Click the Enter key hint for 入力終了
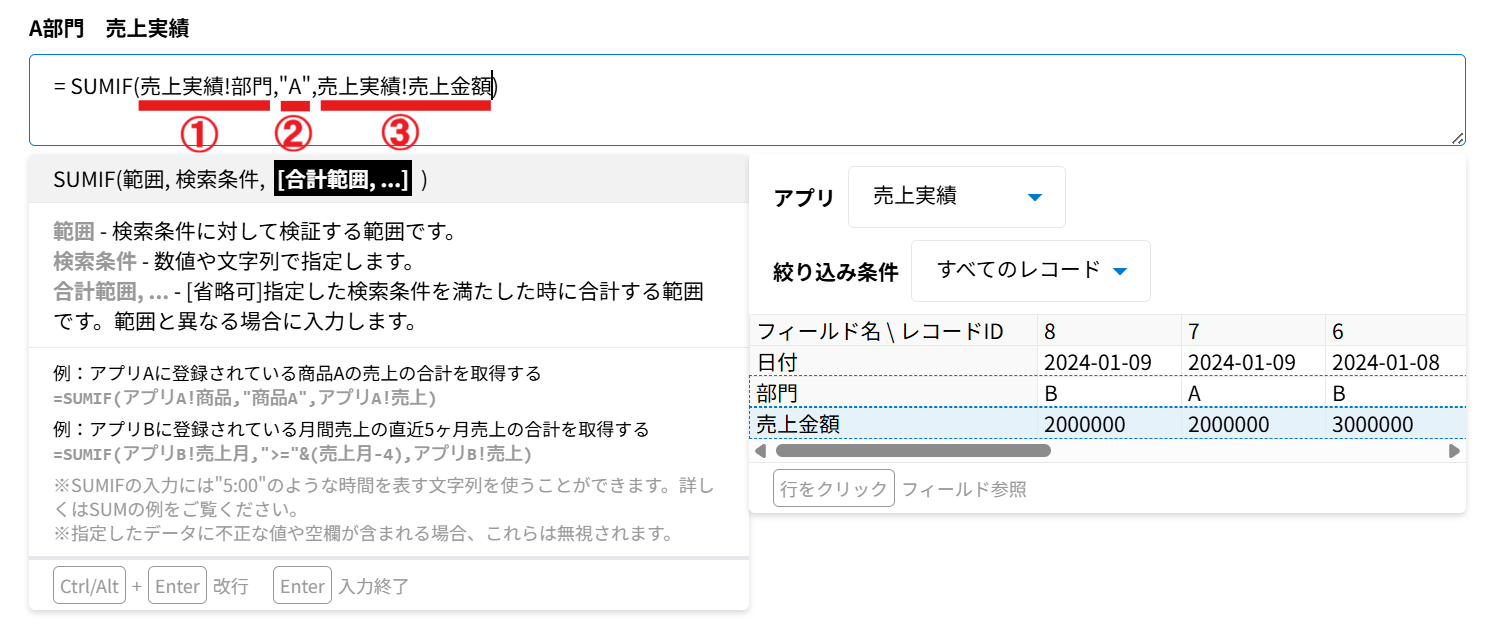Viewport: 1497px width, 639px height. [x=302, y=586]
